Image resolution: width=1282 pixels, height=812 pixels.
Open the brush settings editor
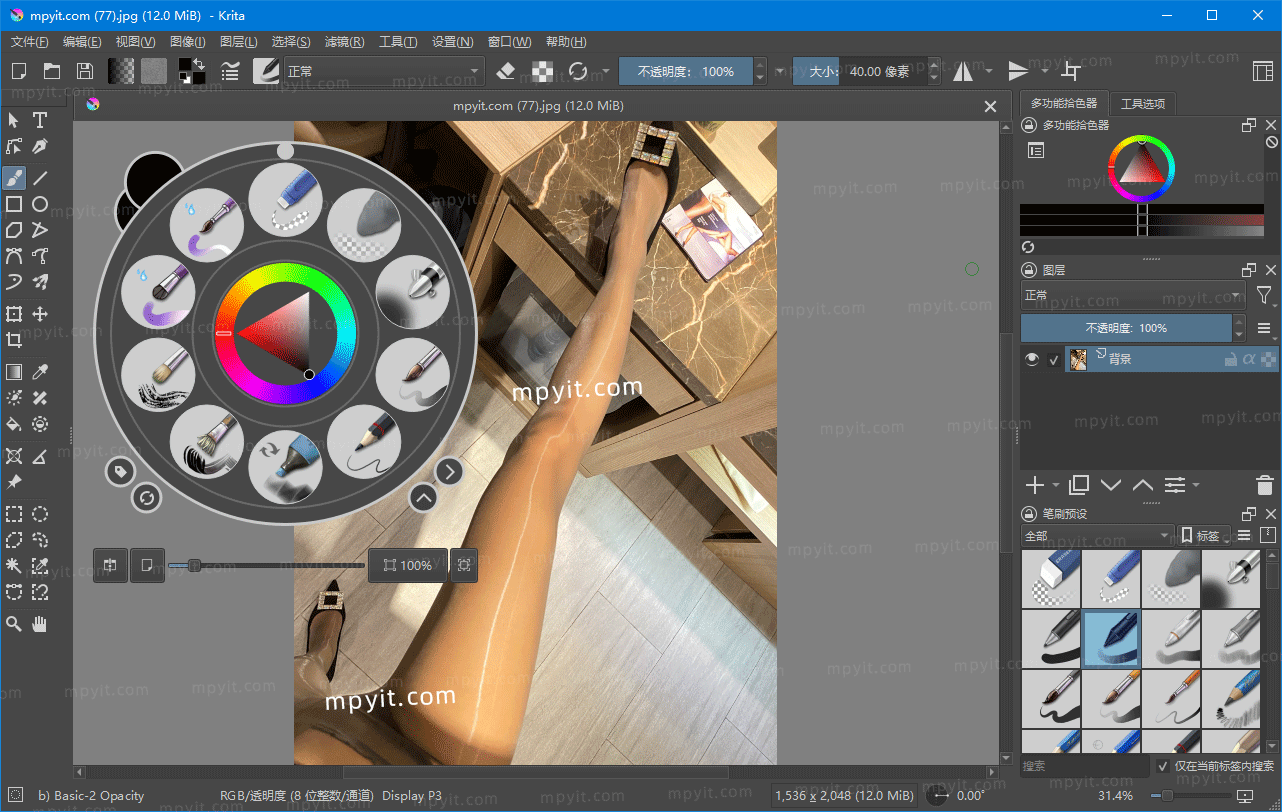(x=230, y=71)
